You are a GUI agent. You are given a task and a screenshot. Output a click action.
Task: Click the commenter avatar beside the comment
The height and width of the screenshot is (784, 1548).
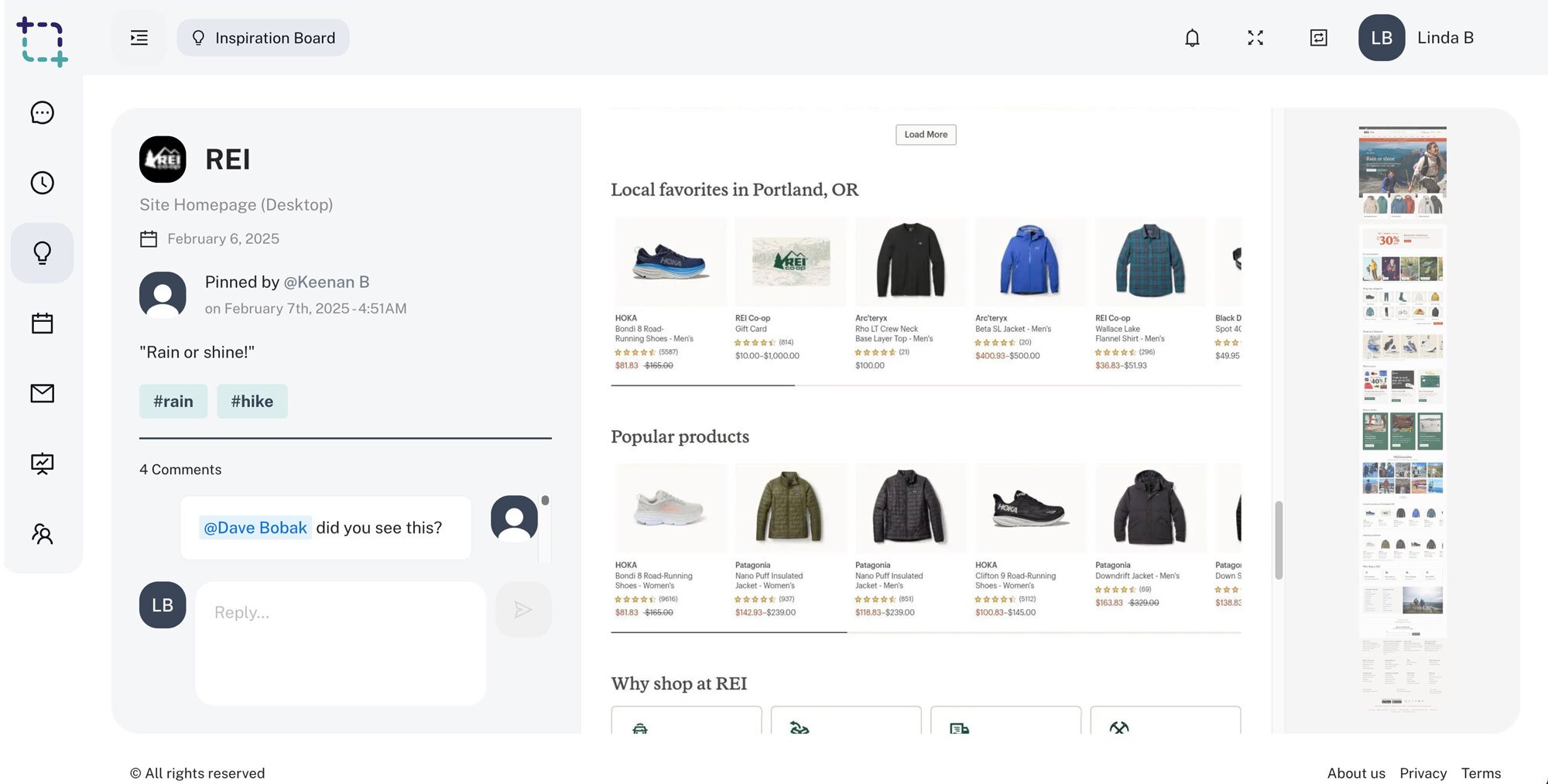click(x=514, y=519)
